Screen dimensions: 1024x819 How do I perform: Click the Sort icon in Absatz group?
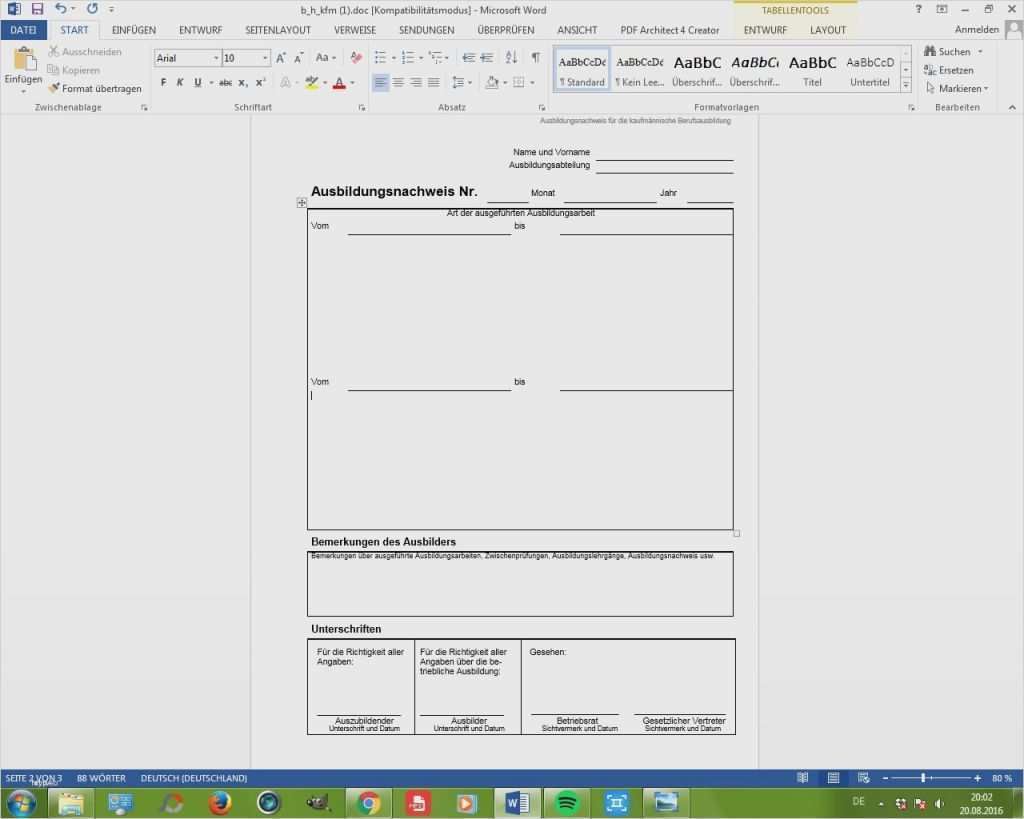tap(510, 57)
